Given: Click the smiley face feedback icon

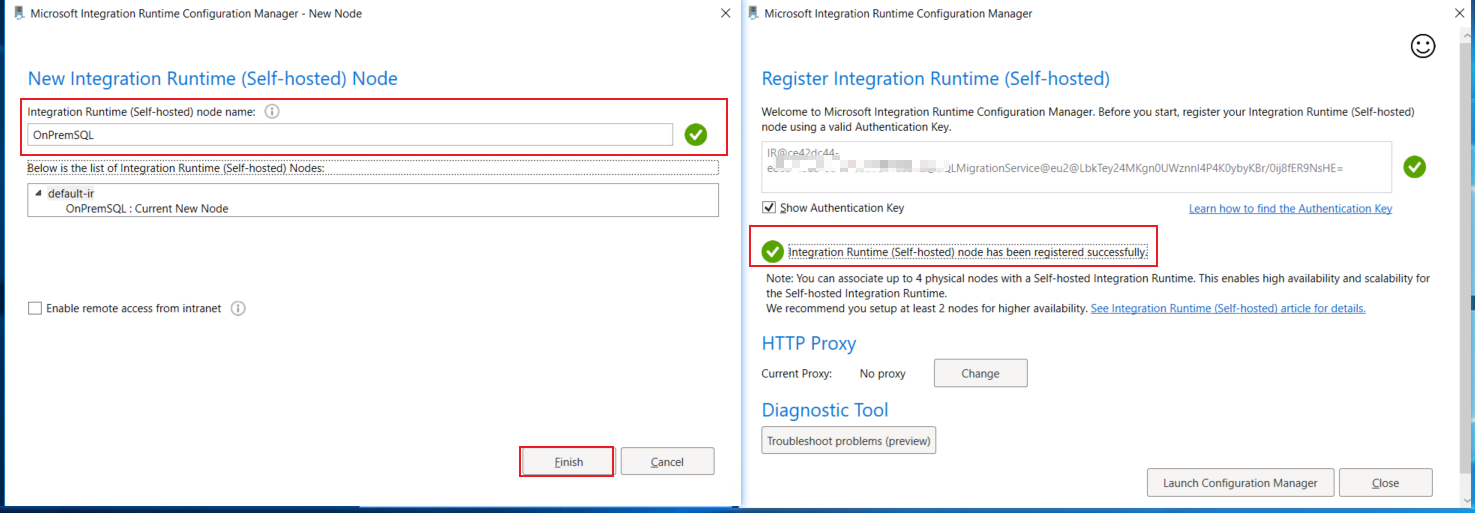Looking at the screenshot, I should 1422,46.
